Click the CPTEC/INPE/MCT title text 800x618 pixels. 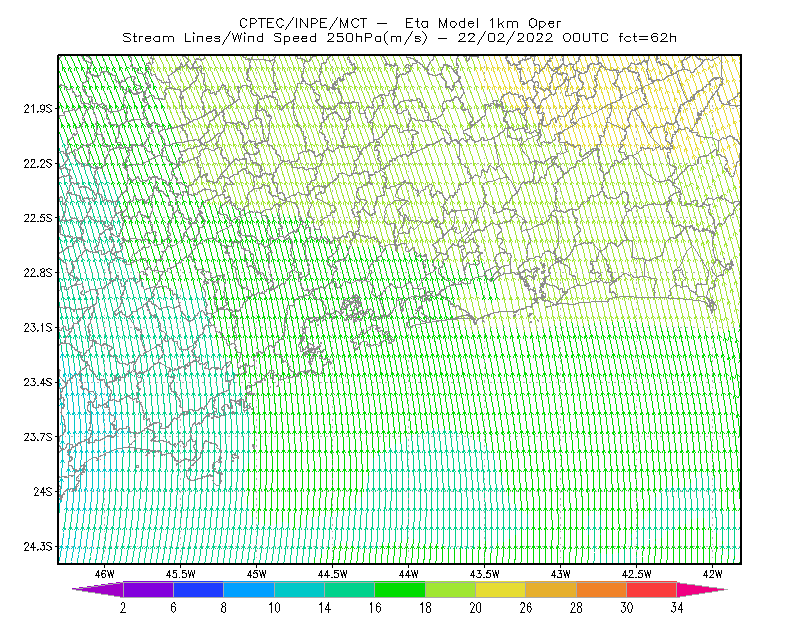point(303,23)
